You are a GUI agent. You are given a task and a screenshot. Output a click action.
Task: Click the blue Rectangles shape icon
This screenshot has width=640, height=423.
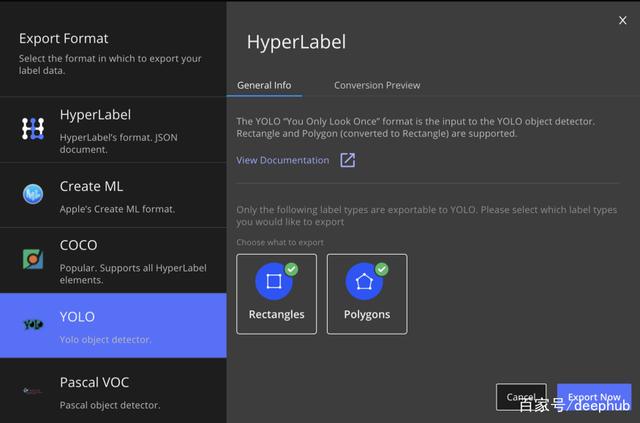[273, 281]
